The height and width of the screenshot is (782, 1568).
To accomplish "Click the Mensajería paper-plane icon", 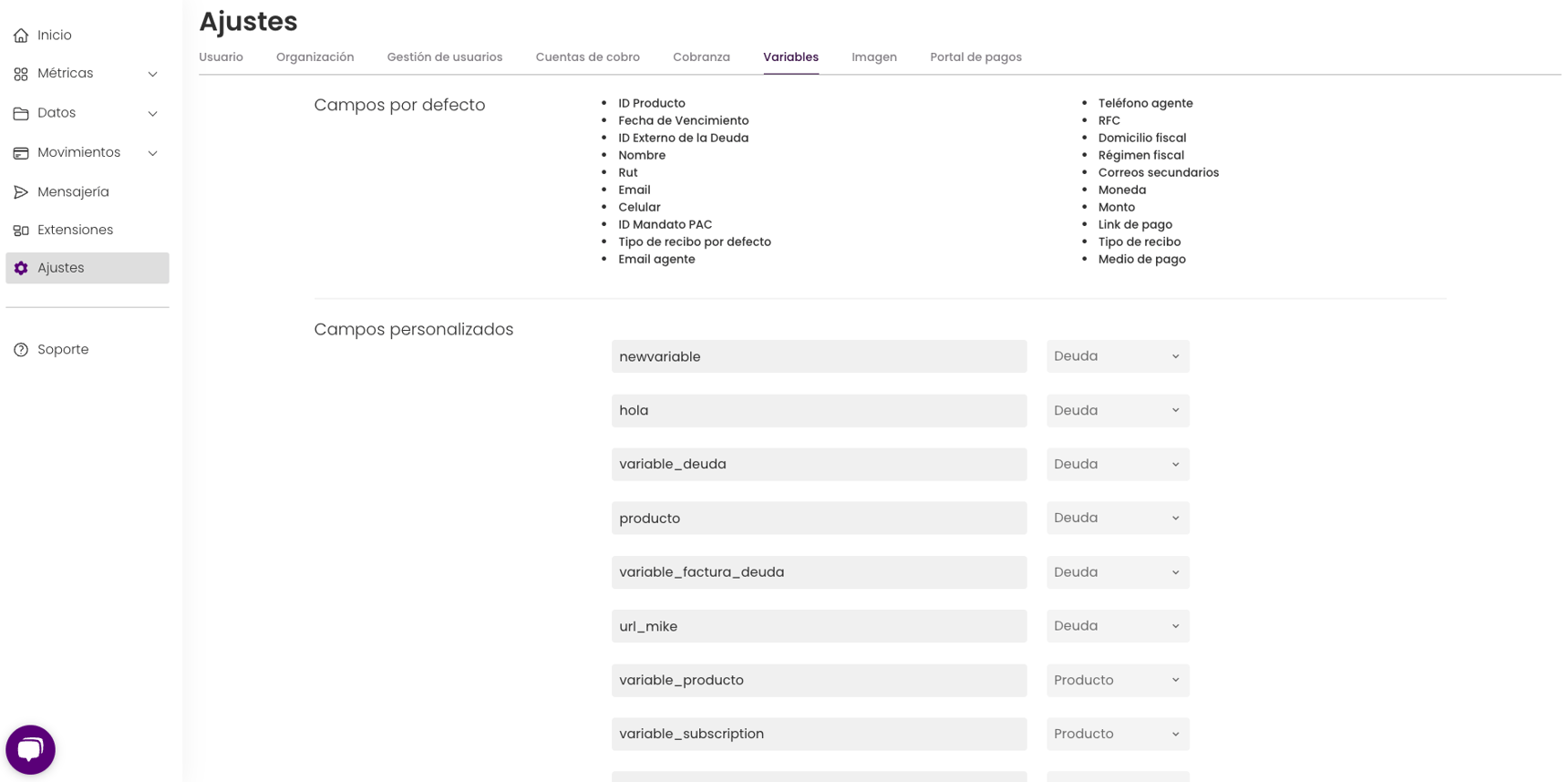I will pyautogui.click(x=21, y=192).
